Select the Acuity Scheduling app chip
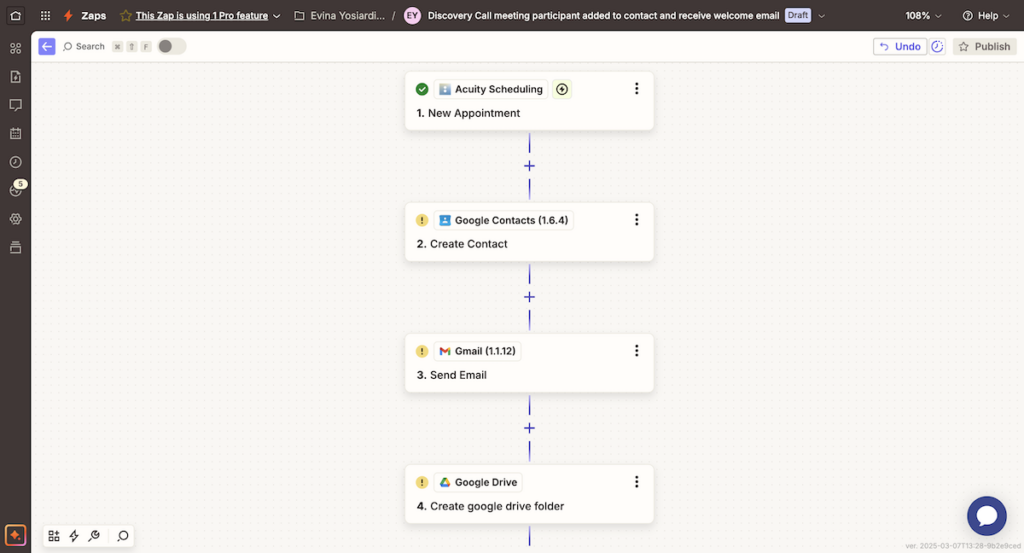The image size is (1024, 553). click(x=491, y=89)
